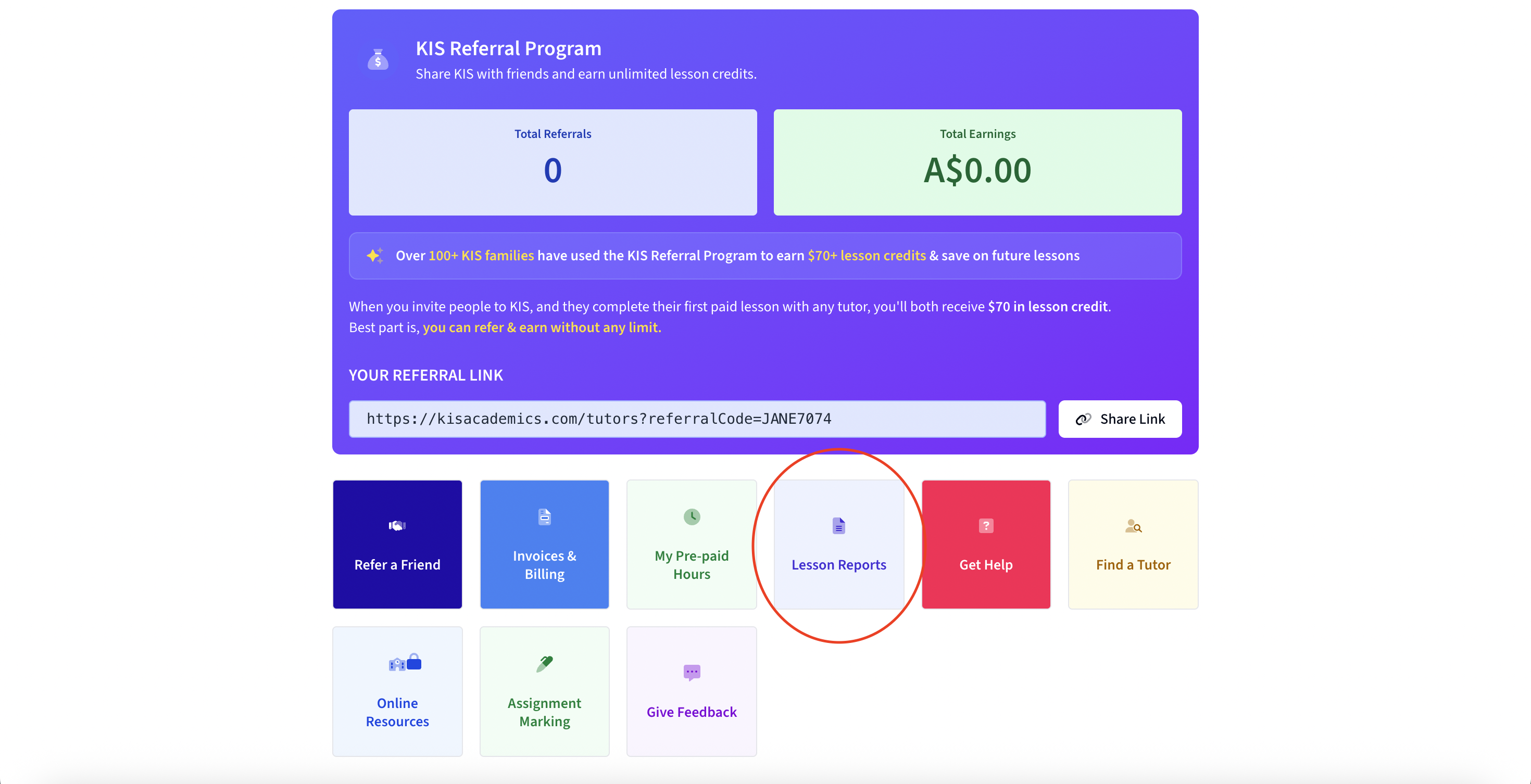Click the Share Link button
The image size is (1531, 784).
click(x=1120, y=419)
